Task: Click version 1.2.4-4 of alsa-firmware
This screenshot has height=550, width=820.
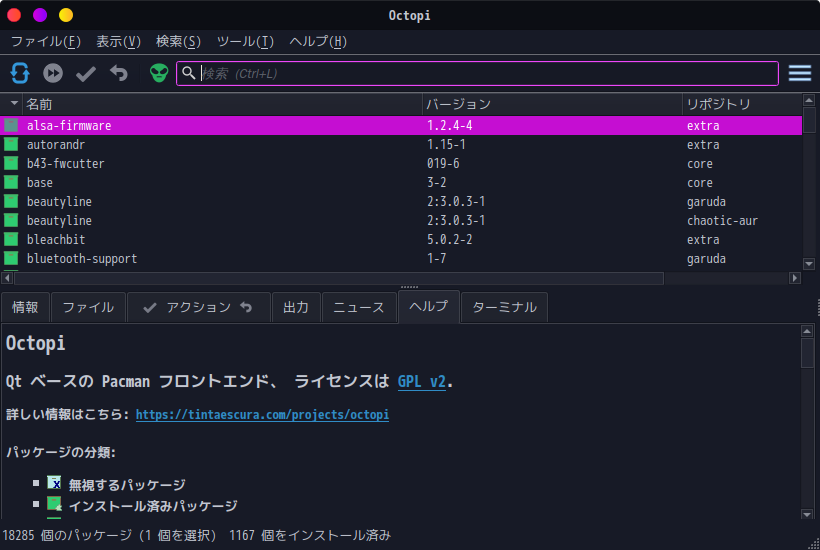Action: [x=450, y=125]
